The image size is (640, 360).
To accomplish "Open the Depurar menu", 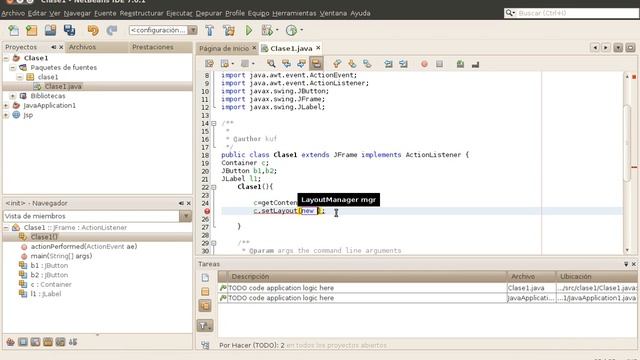I will pyautogui.click(x=209, y=13).
